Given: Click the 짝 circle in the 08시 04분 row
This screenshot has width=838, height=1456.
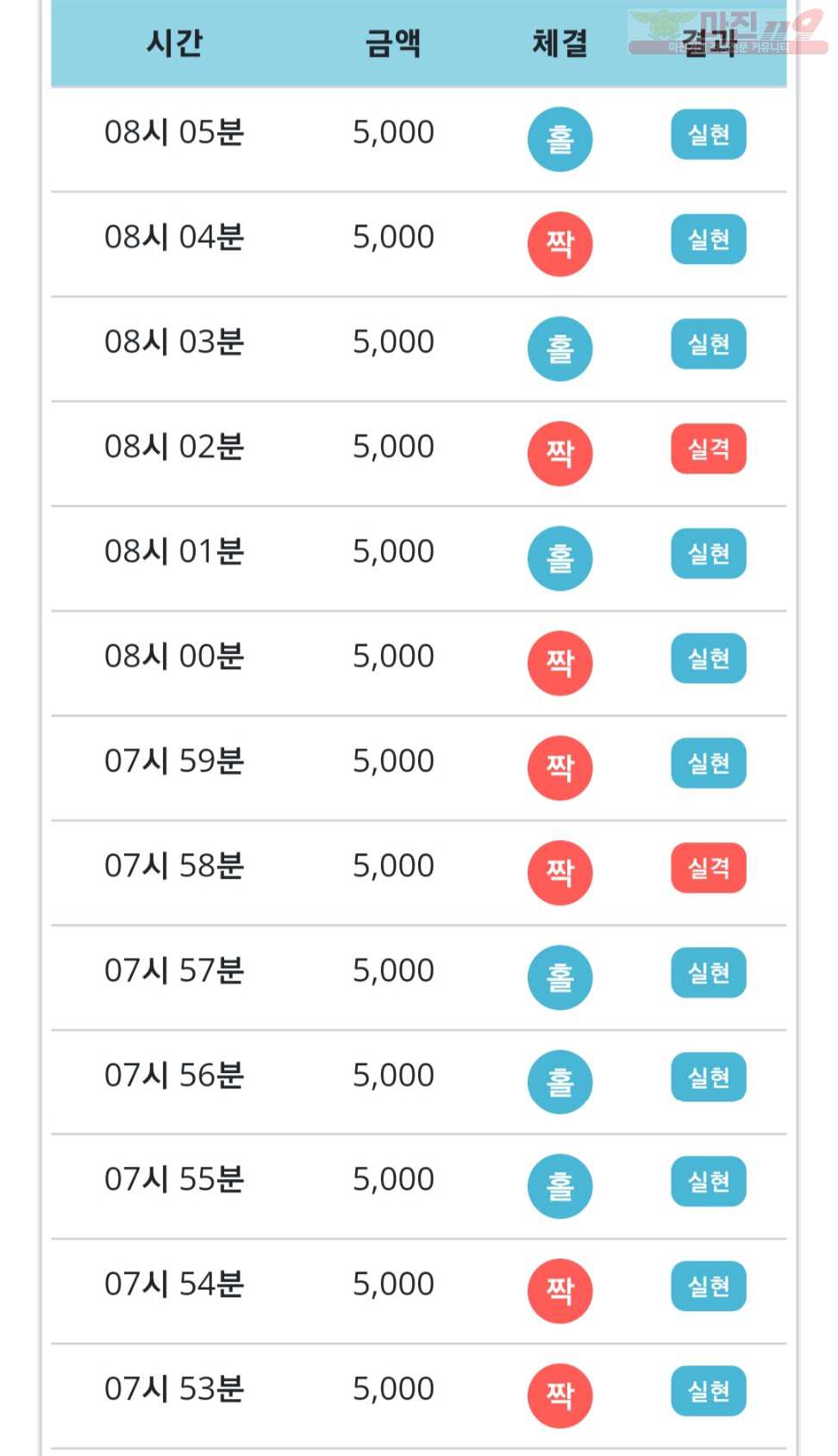Looking at the screenshot, I should 560,244.
